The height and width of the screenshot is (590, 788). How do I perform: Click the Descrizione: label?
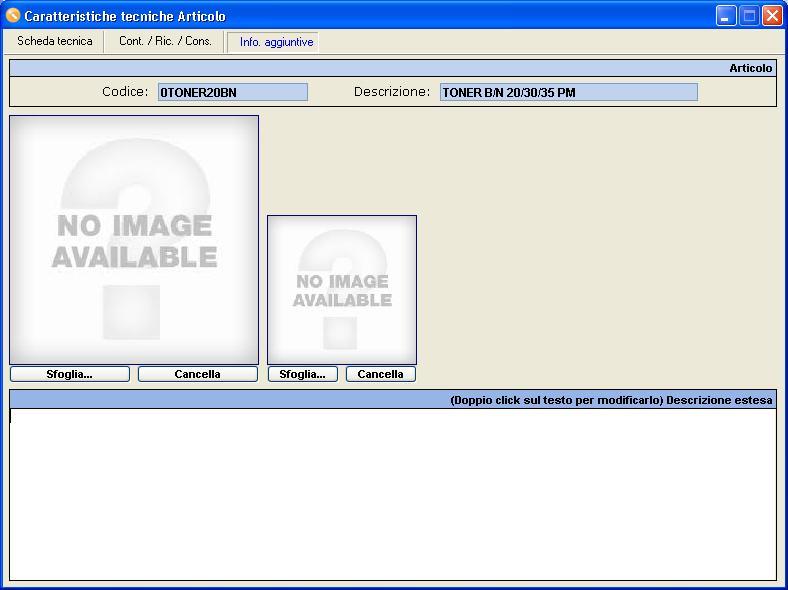click(x=392, y=92)
